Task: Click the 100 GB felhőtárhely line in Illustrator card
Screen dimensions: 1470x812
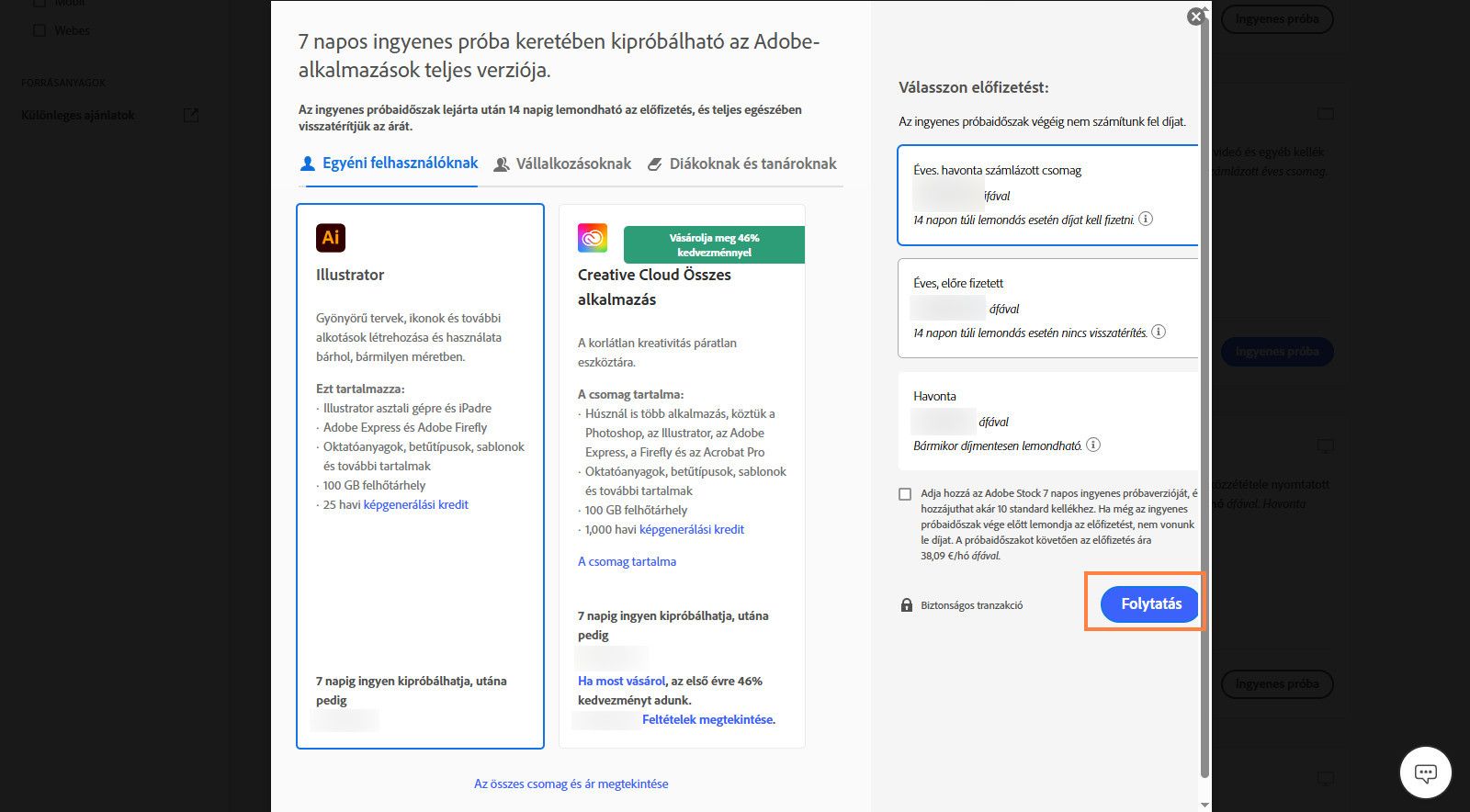Action: click(x=374, y=485)
